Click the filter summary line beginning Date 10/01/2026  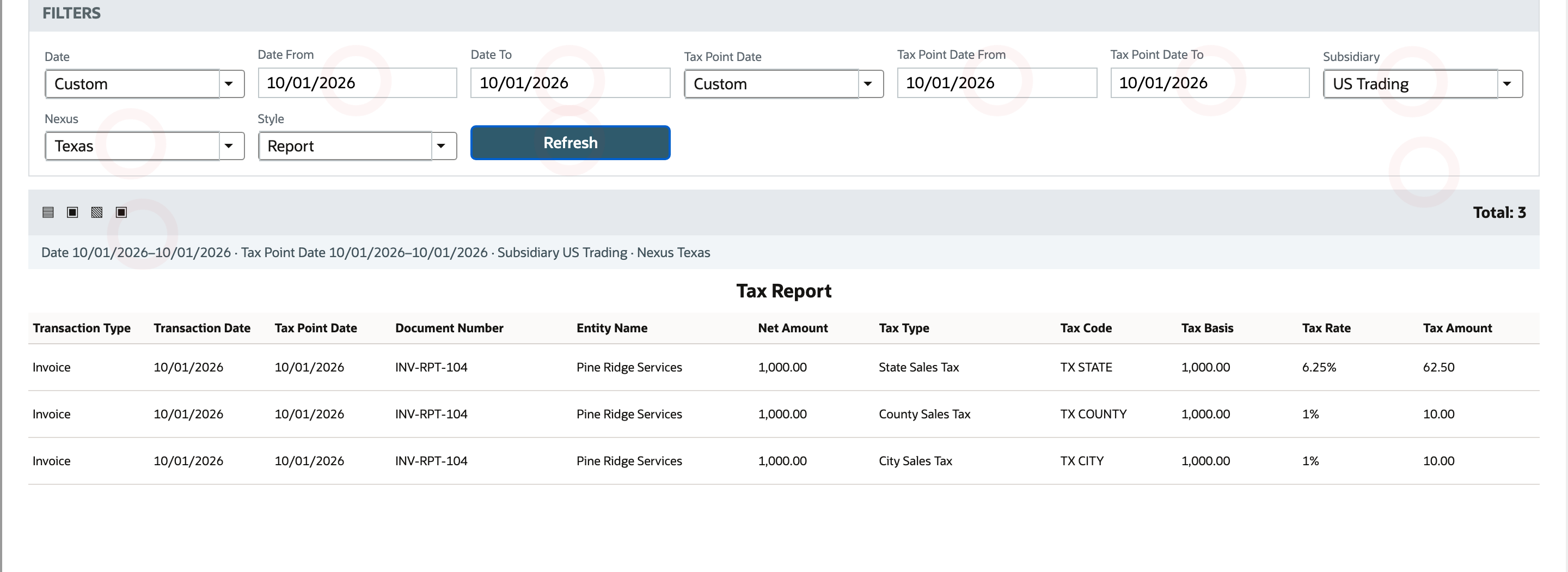(x=376, y=253)
